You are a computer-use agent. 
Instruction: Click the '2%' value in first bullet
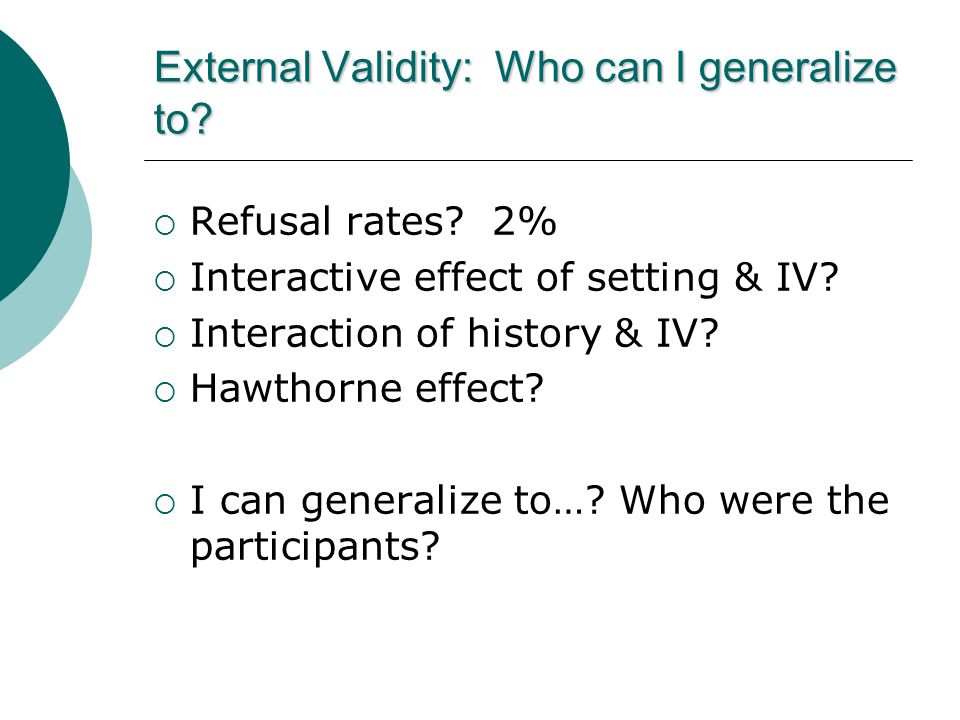(524, 221)
